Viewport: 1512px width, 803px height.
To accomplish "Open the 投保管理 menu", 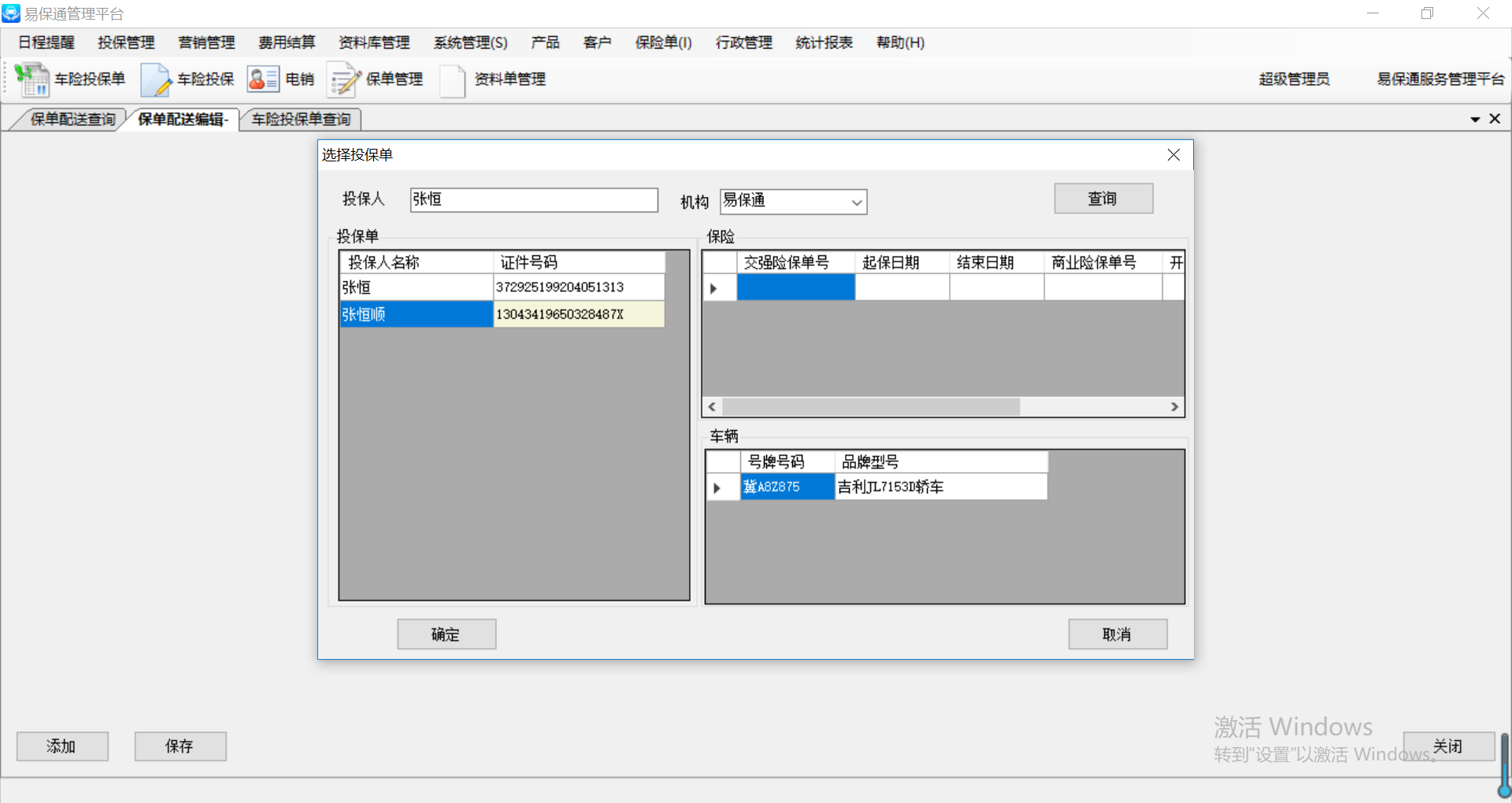I will point(126,43).
